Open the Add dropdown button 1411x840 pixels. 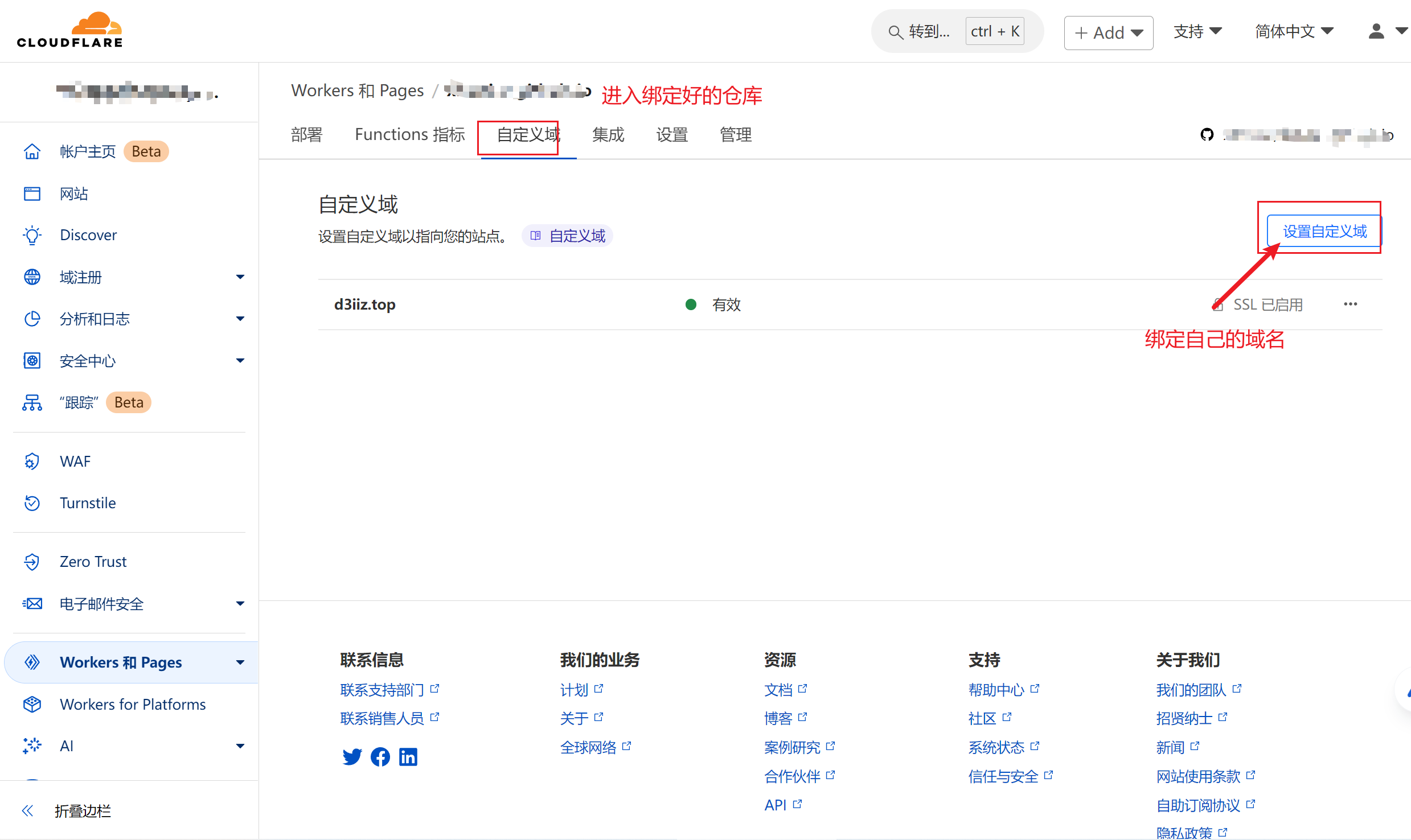point(1108,32)
